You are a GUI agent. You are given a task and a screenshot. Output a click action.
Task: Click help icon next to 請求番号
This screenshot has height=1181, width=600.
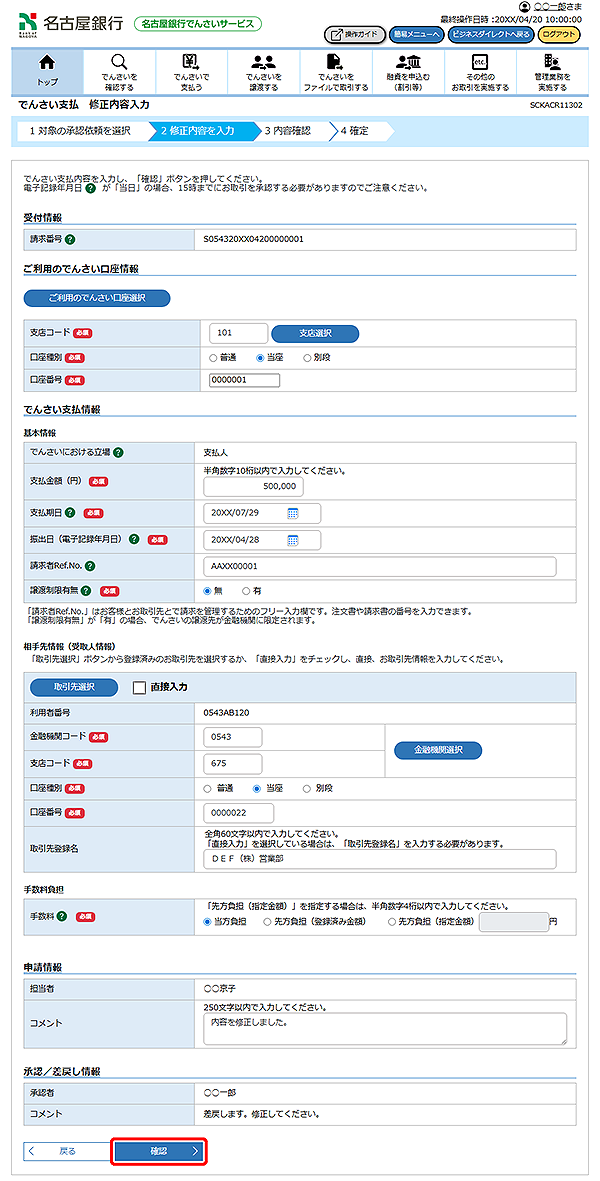(x=71, y=240)
